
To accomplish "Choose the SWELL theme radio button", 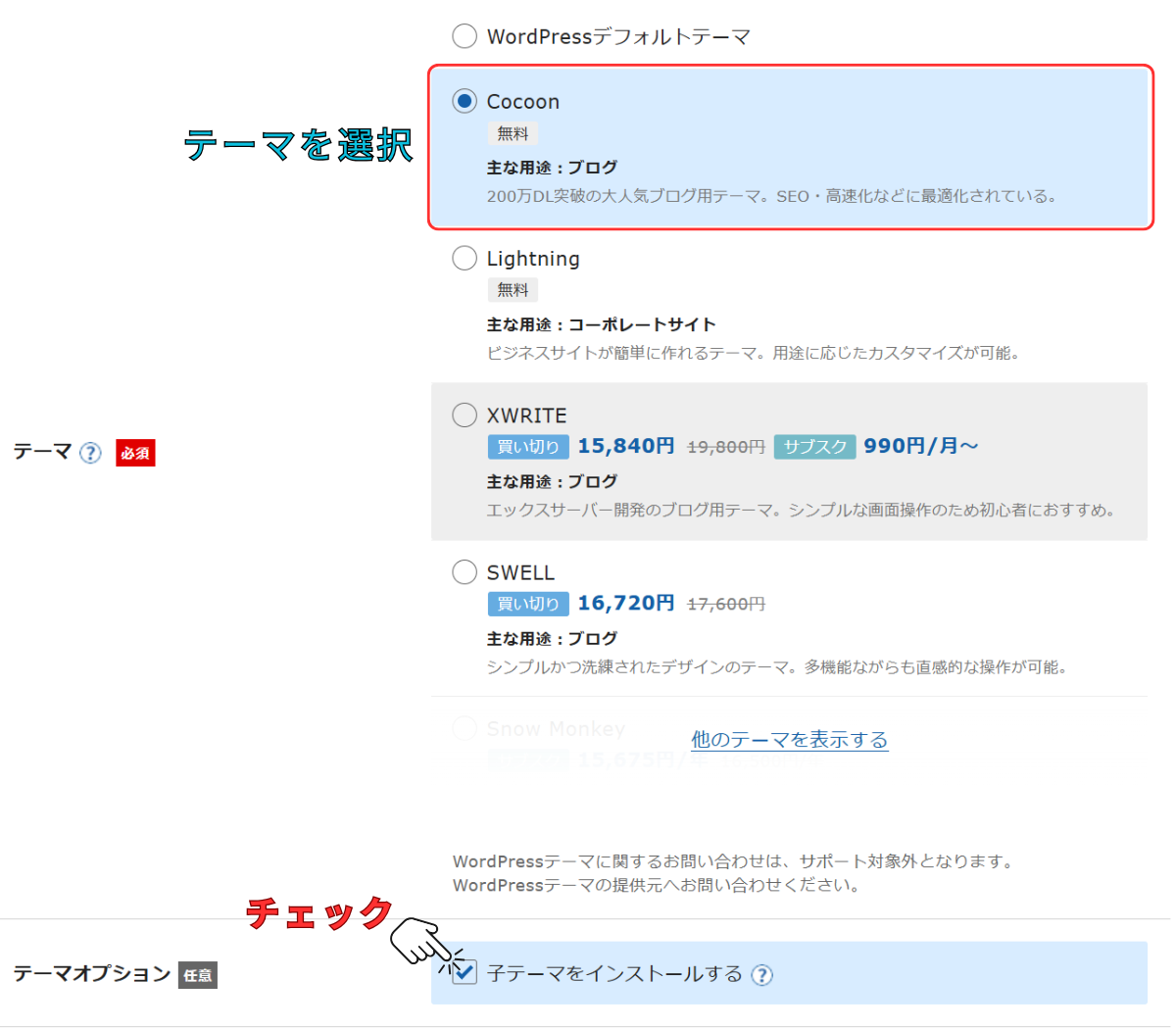I will [x=465, y=571].
